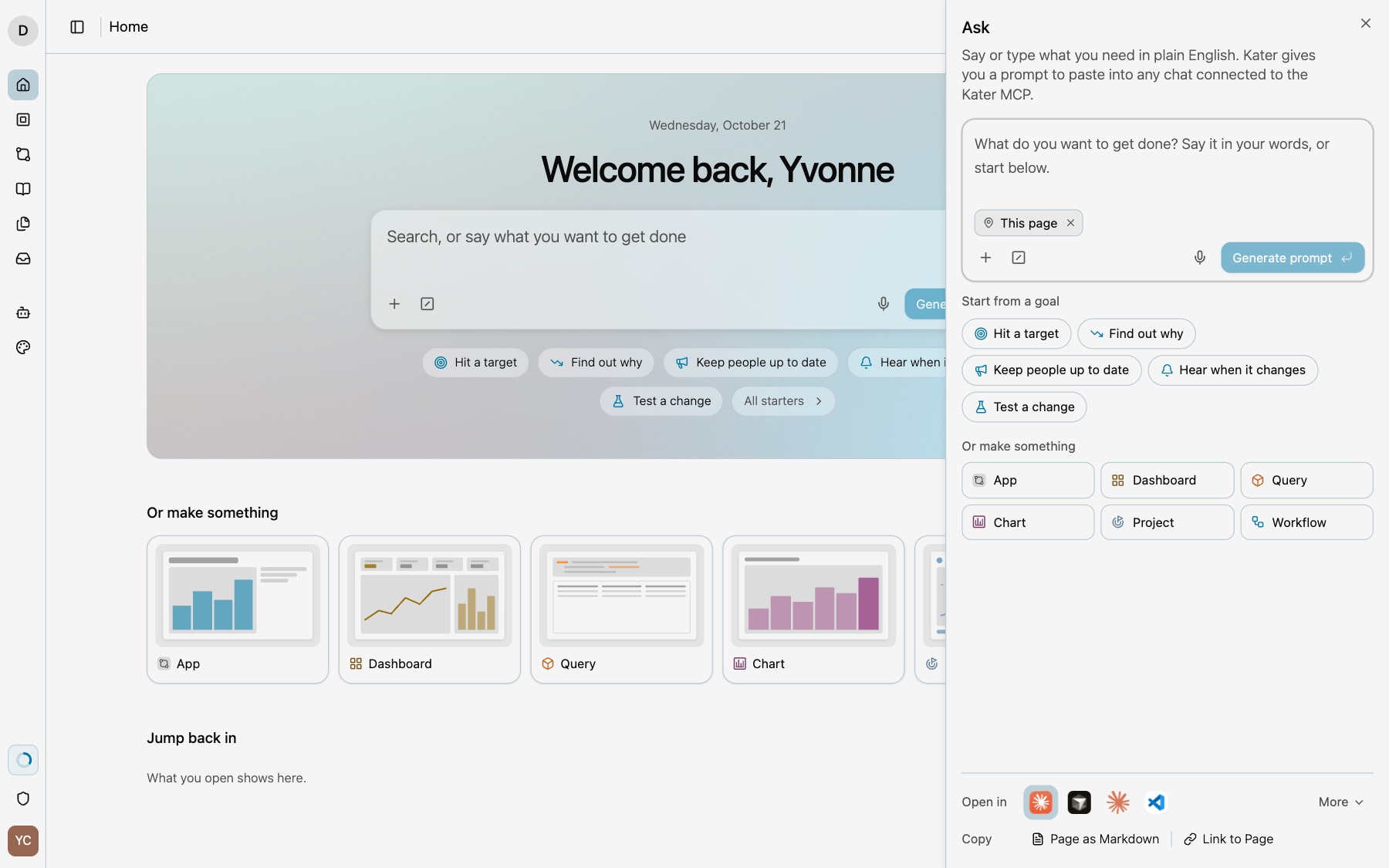Screen dimensions: 1389x868
Task: Copy Page as Markdown
Action: pyautogui.click(x=1095, y=839)
